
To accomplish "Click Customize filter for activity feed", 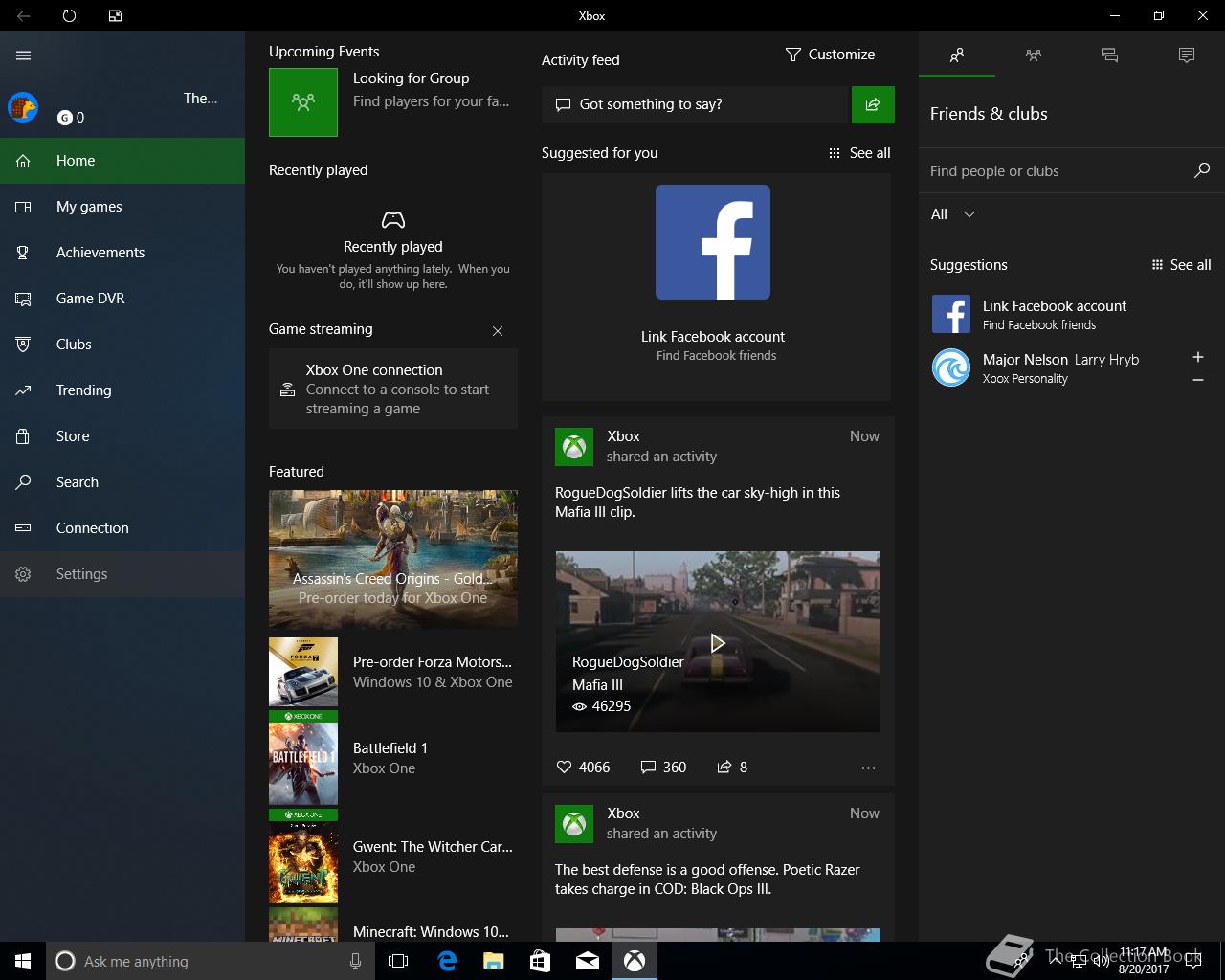I will tap(830, 55).
